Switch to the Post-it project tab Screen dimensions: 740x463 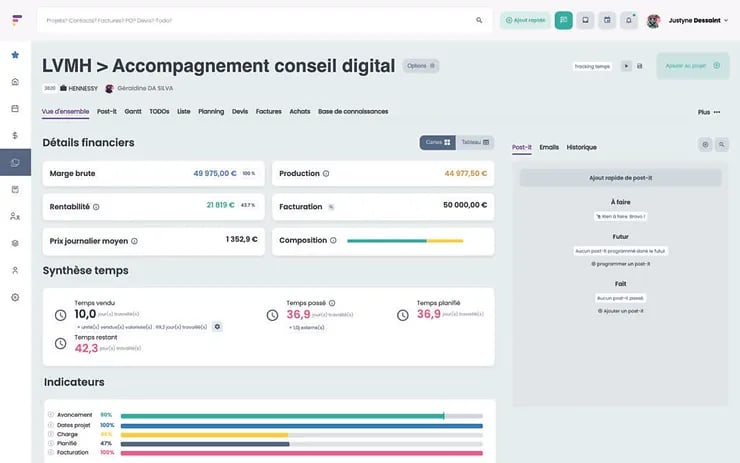107,112
